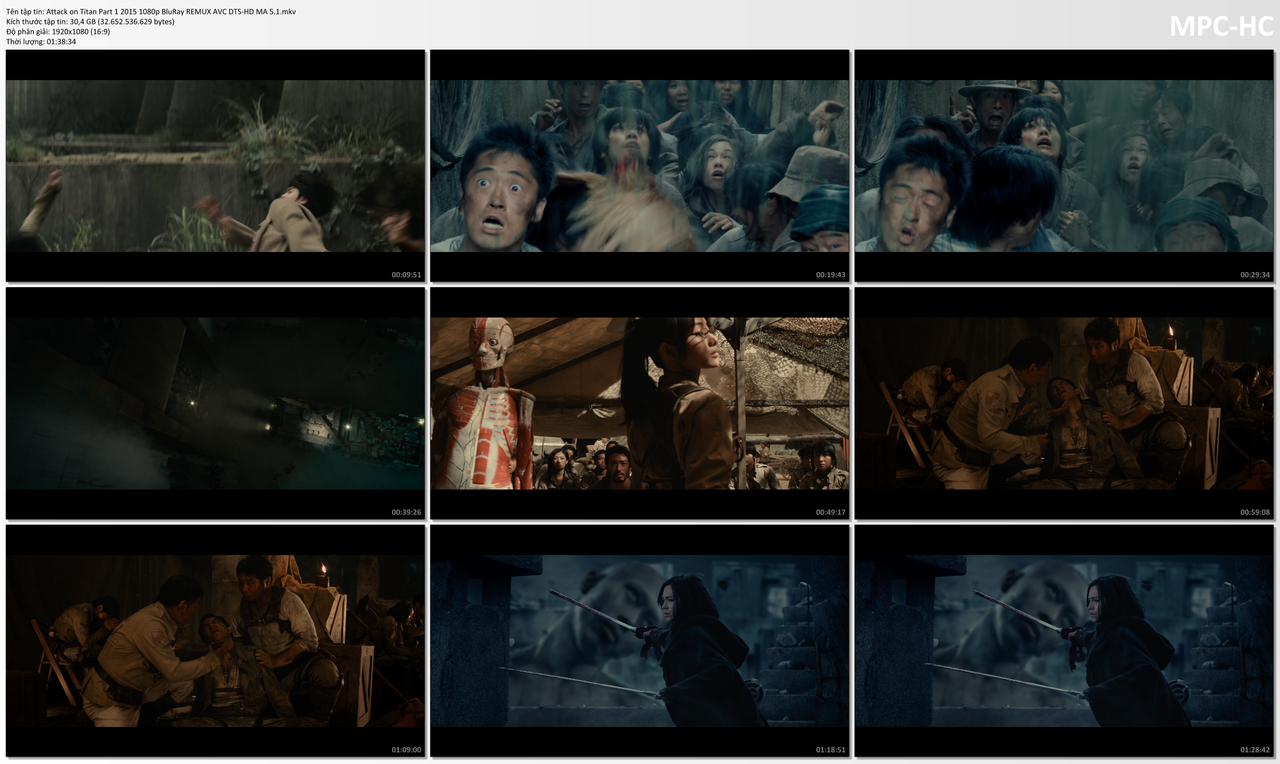Select the thumbnail stamped 01:28:42
Viewport: 1280px width, 764px height.
pyautogui.click(x=1064, y=641)
